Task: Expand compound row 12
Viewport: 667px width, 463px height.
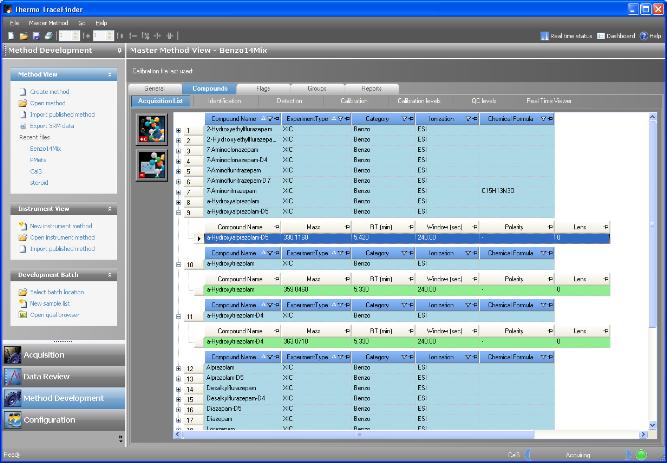Action: (x=179, y=369)
